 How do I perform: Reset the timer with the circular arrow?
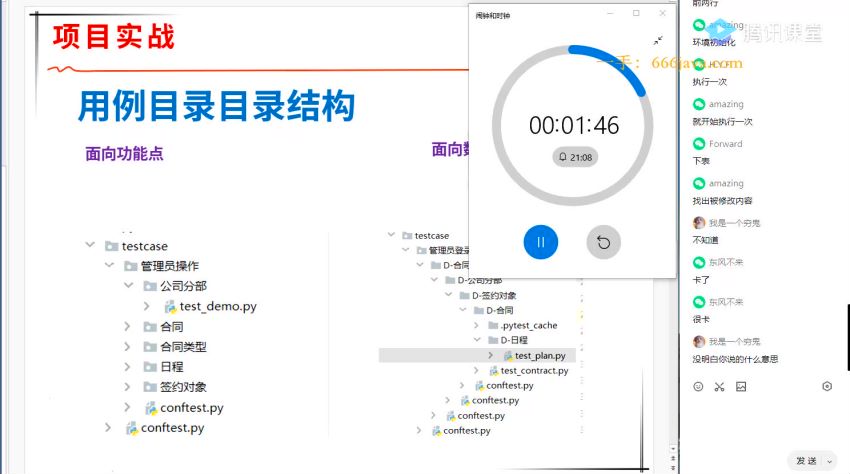coord(603,242)
